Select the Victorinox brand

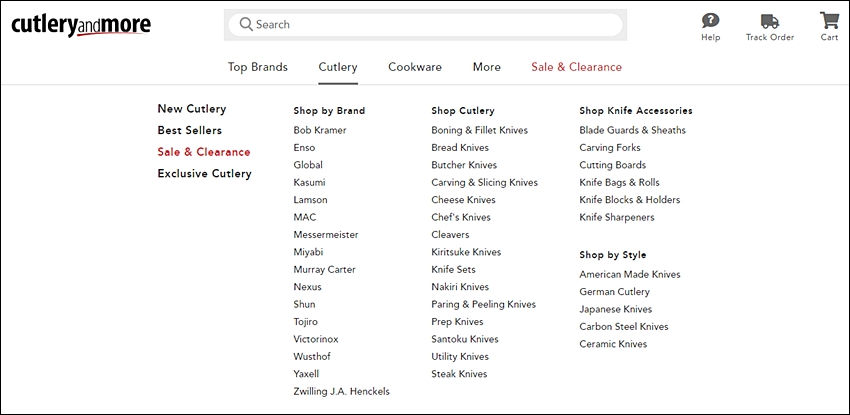pos(316,339)
